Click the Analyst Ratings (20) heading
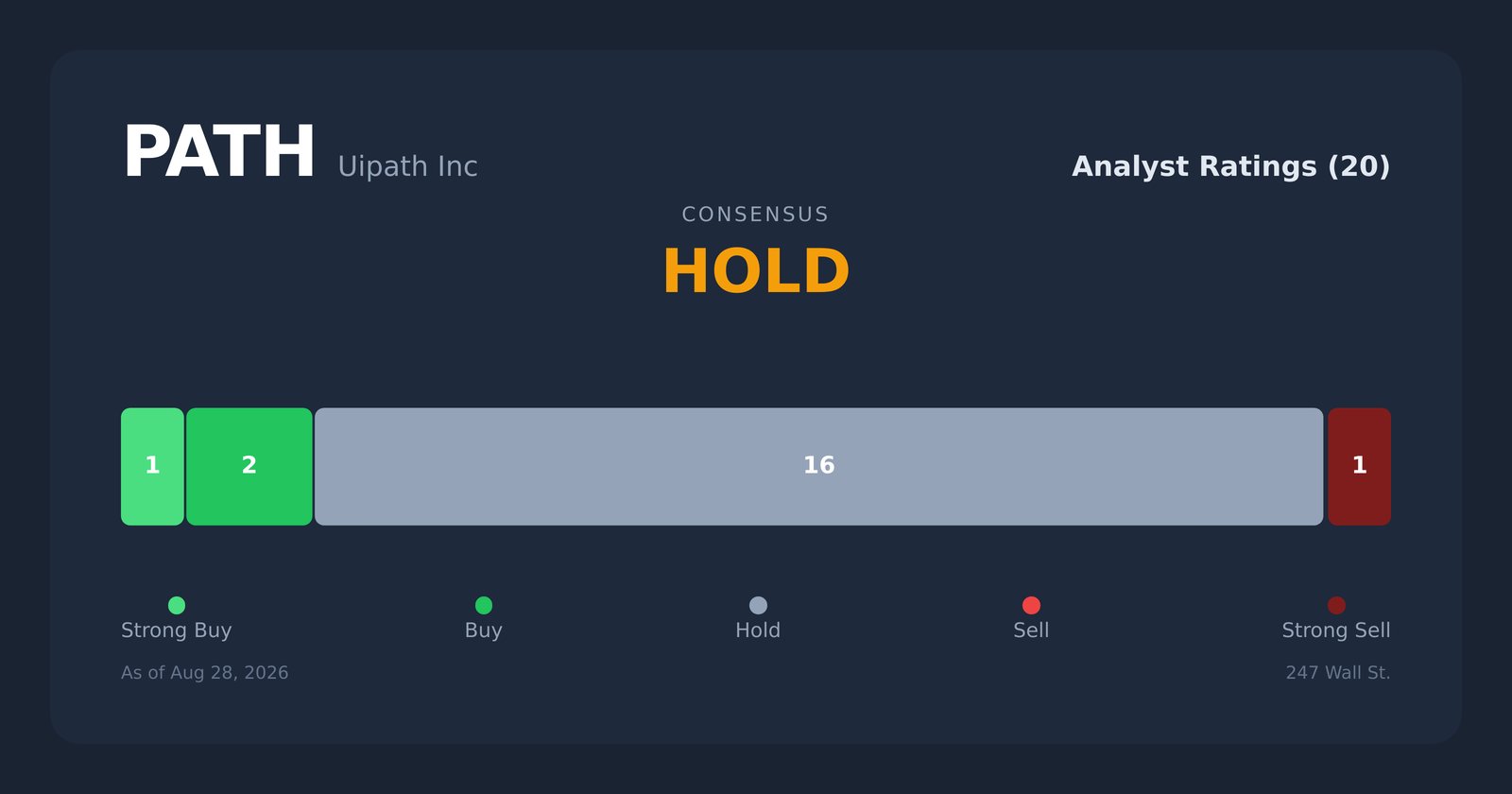Screen dimensions: 1512x794 (1230, 166)
